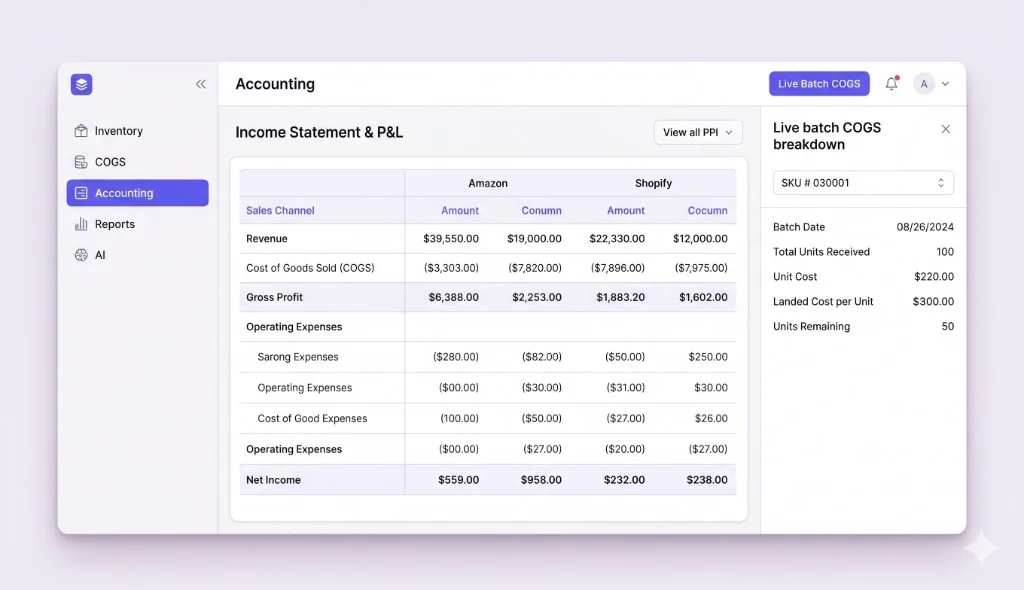Navigate to the Inventory menu item
The image size is (1024, 590).
tap(116, 130)
